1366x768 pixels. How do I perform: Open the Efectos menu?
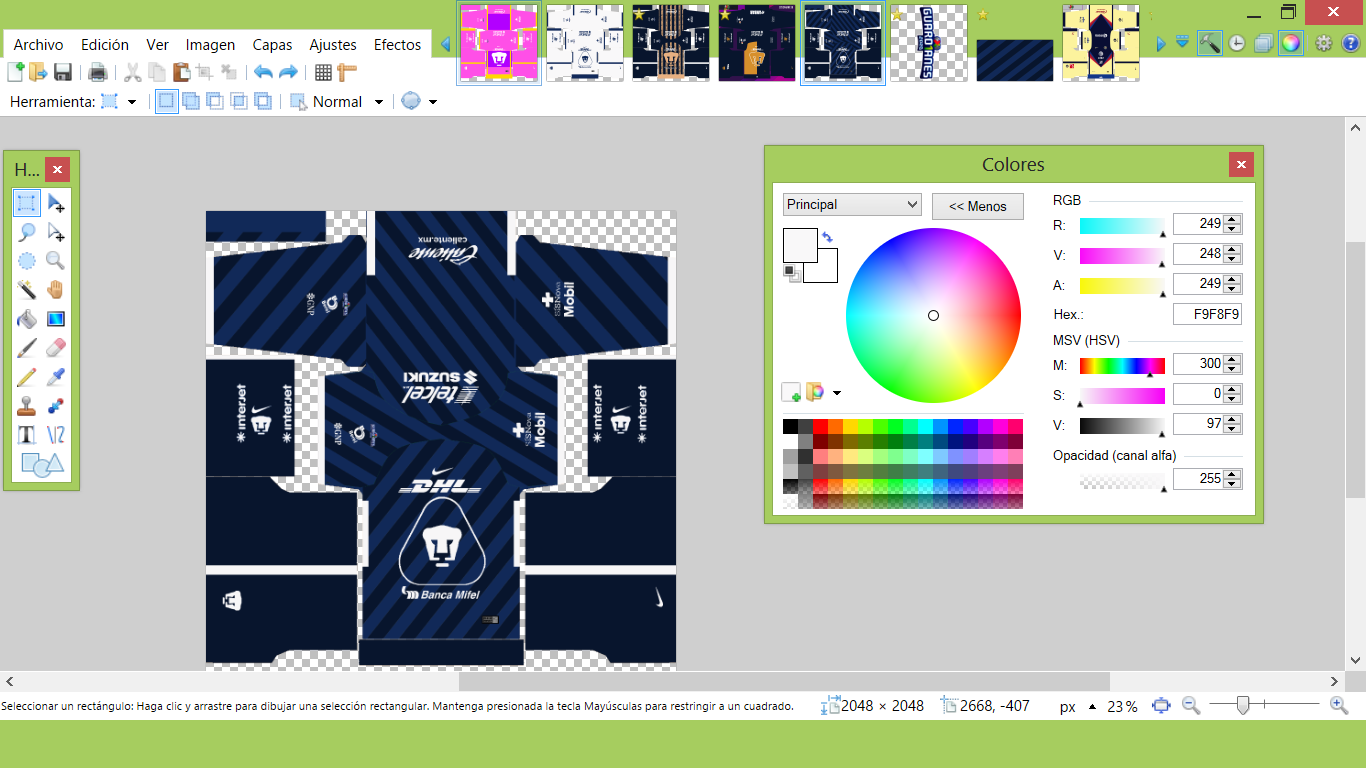(x=397, y=44)
